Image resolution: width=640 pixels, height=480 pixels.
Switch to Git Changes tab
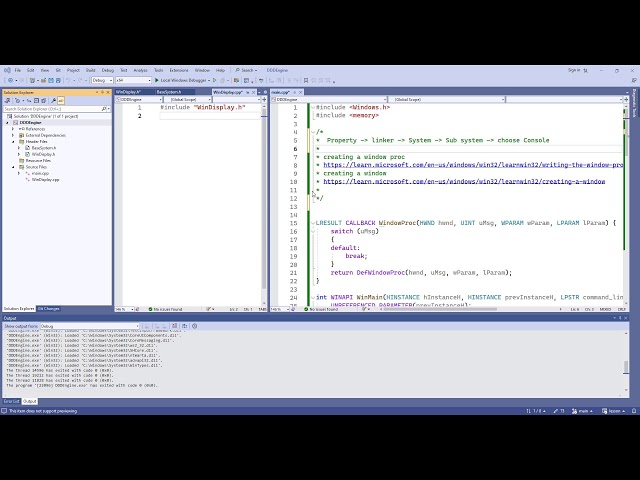click(49, 309)
